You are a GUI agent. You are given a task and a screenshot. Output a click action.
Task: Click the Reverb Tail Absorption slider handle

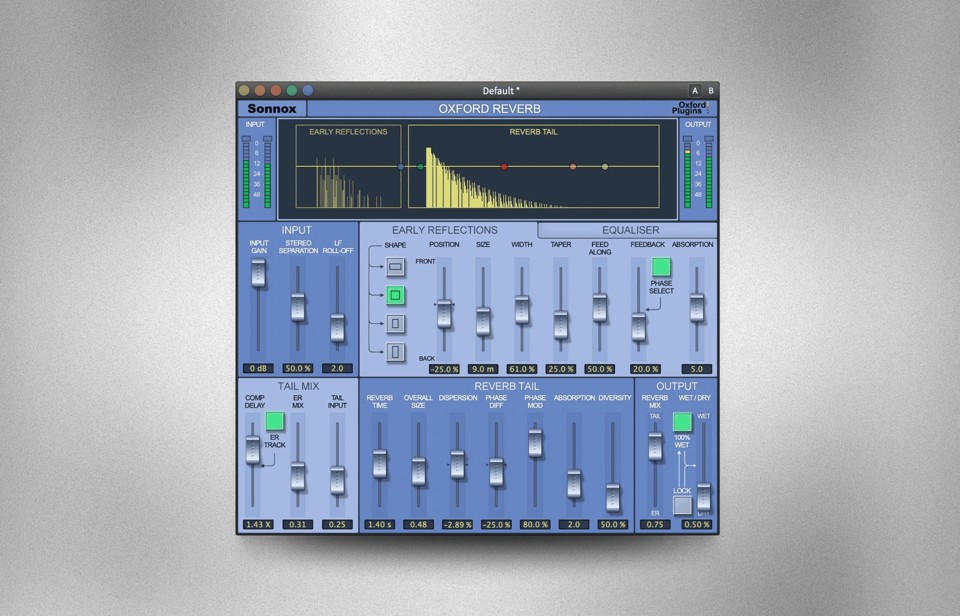point(574,484)
